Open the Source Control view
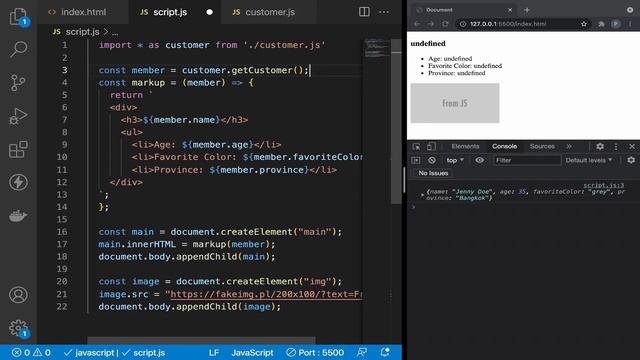The height and width of the screenshot is (360, 640). (x=18, y=82)
